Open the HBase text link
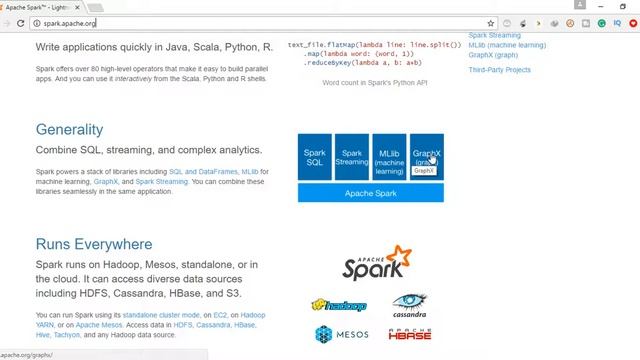 pyautogui.click(x=244, y=325)
